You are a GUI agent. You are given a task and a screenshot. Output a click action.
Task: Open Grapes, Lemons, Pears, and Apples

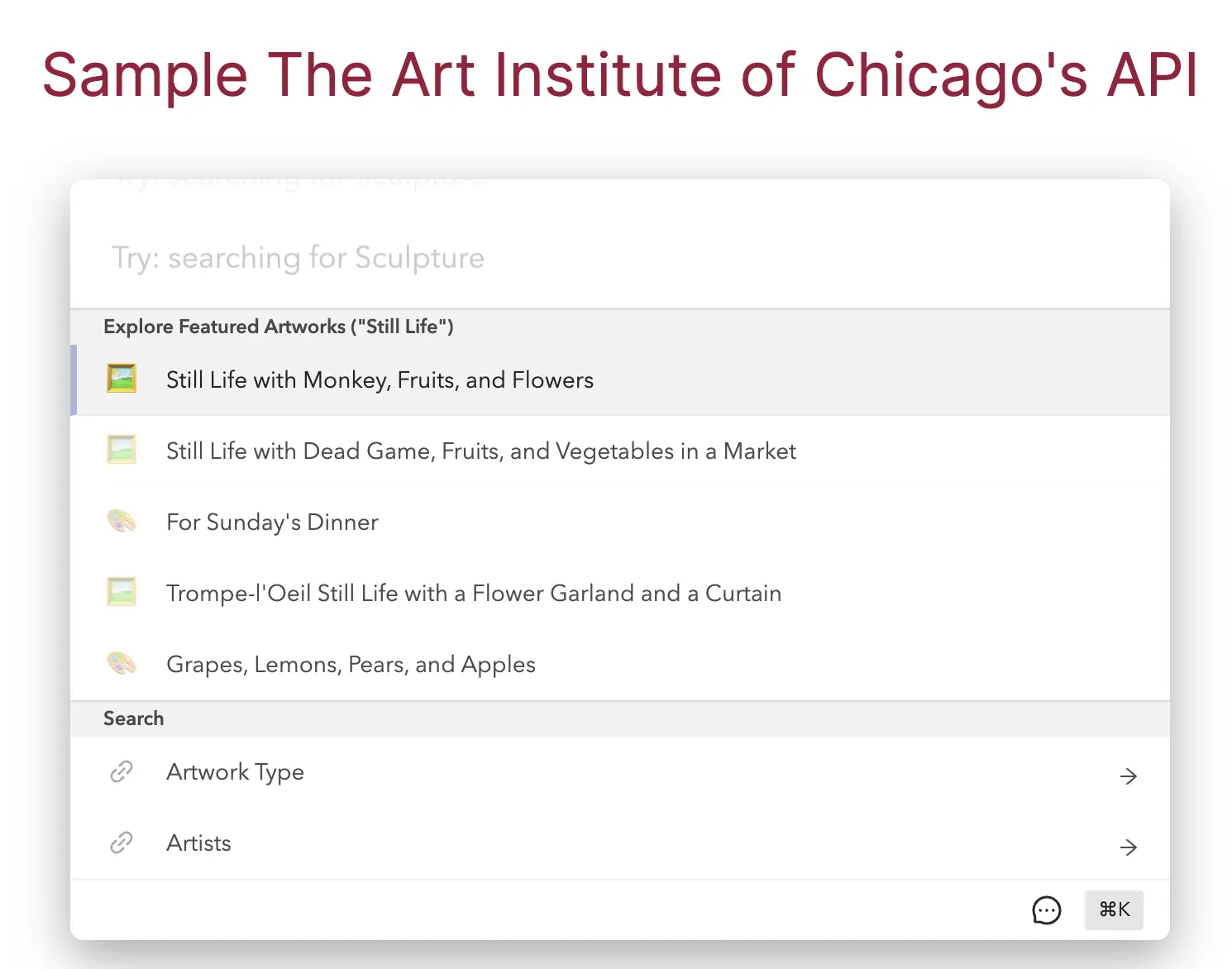click(620, 664)
